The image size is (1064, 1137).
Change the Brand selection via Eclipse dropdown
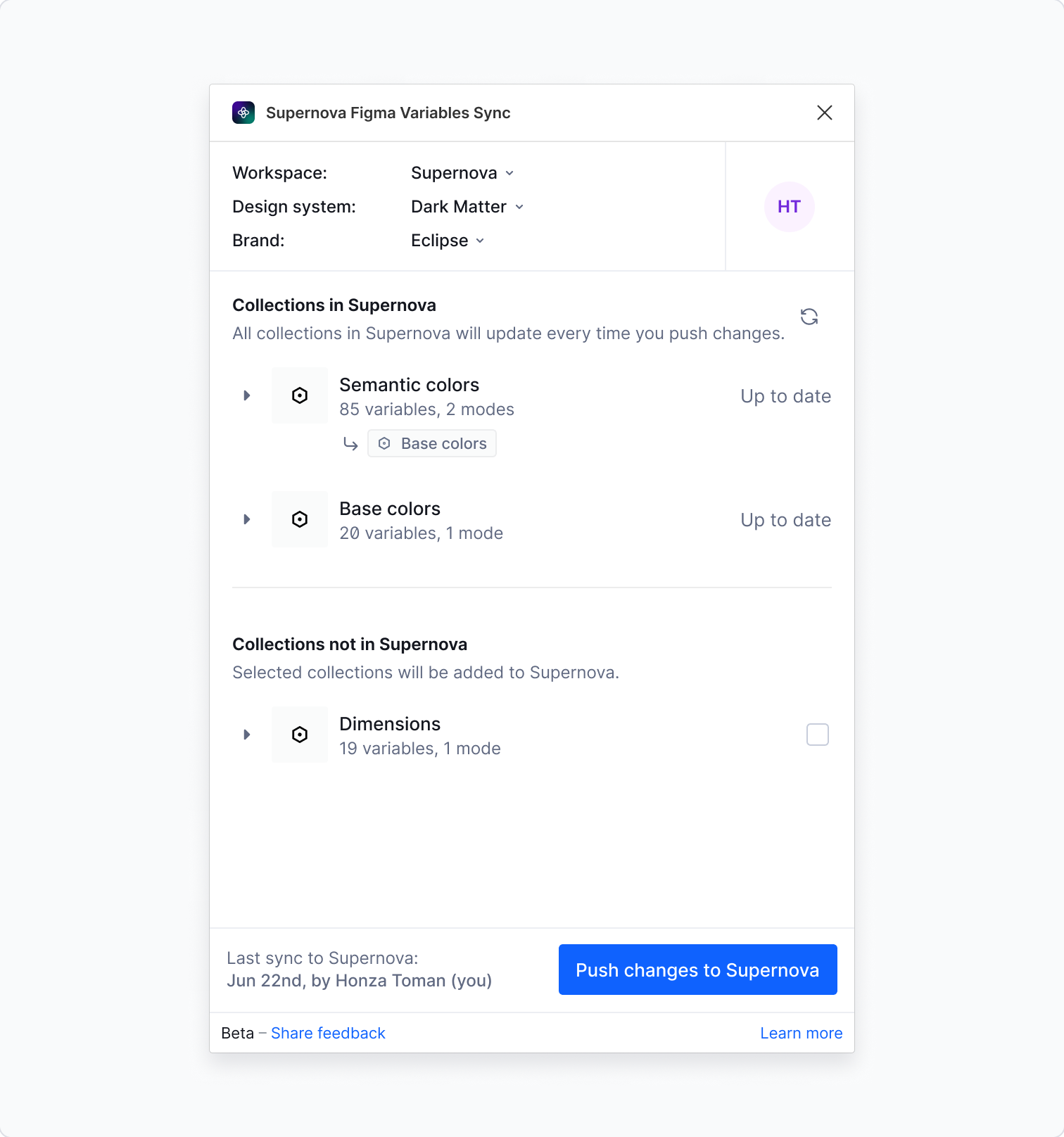[x=448, y=240]
